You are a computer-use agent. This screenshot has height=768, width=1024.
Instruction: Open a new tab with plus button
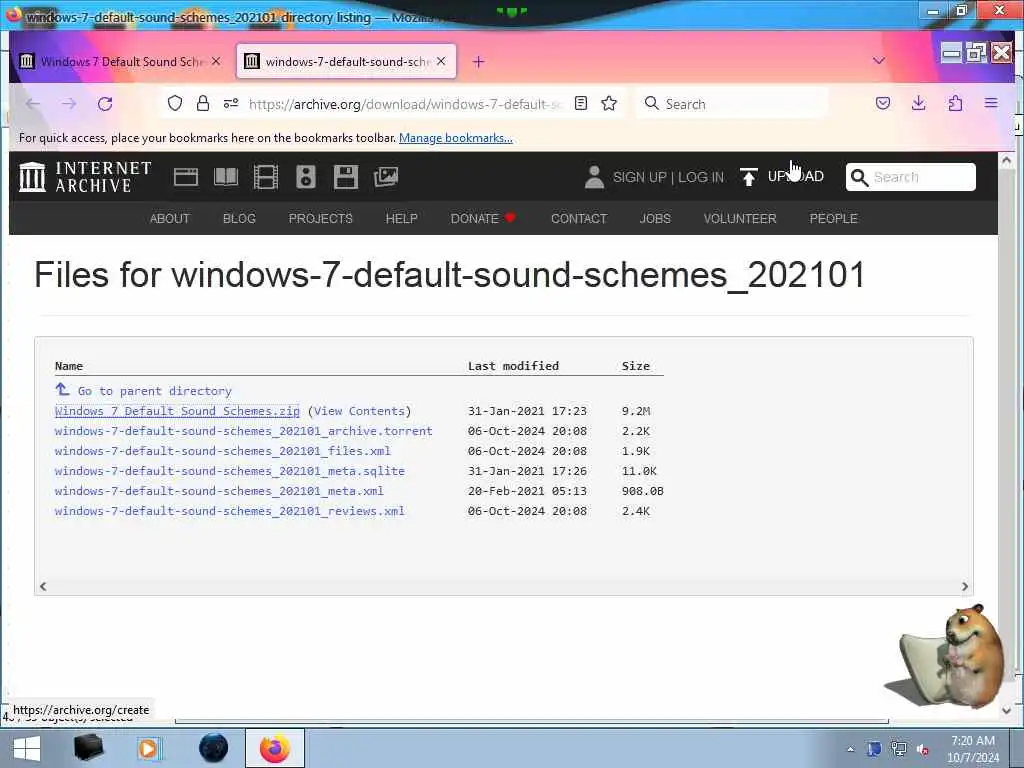click(x=478, y=61)
